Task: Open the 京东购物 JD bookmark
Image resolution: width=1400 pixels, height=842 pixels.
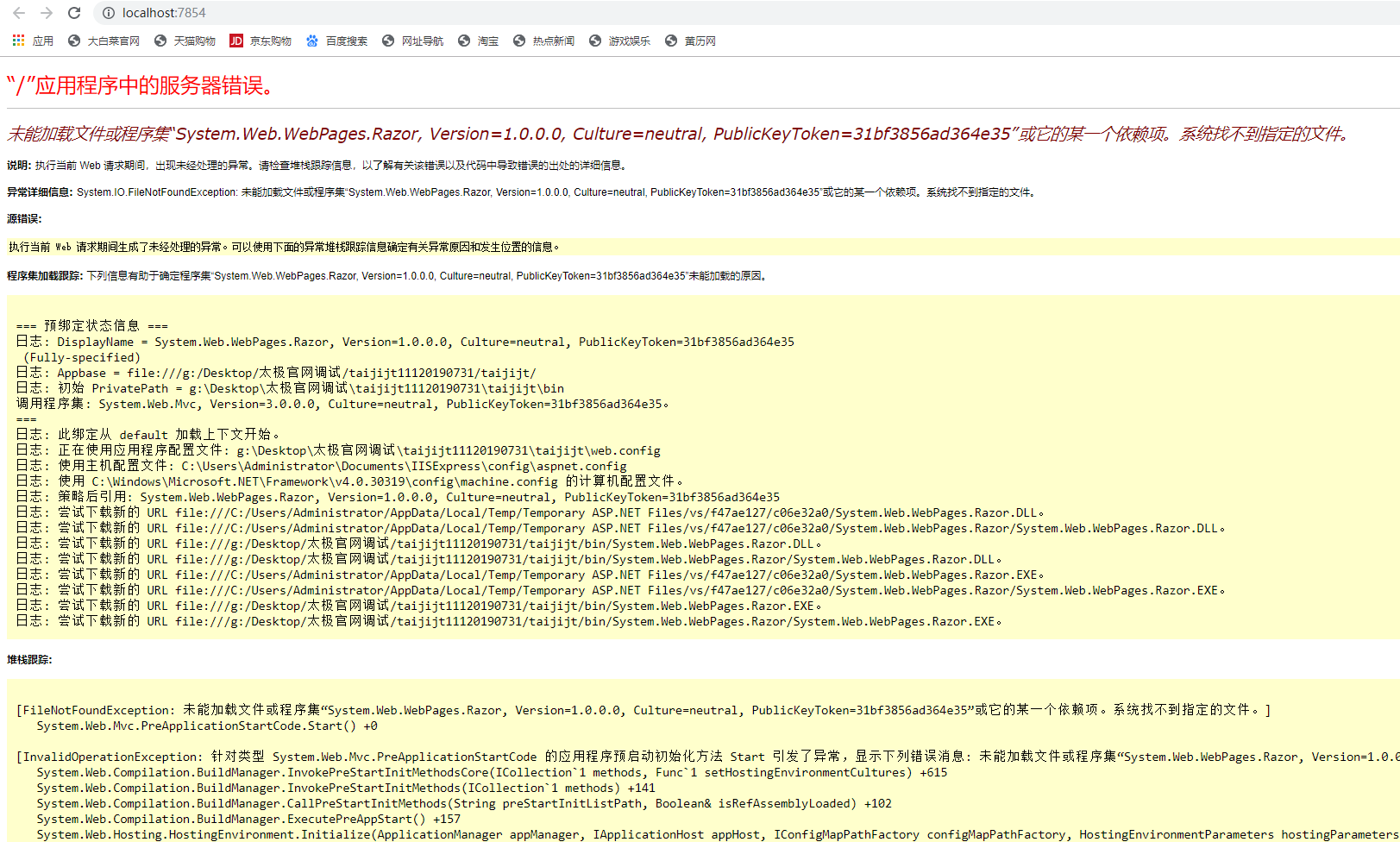Action: coord(261,41)
